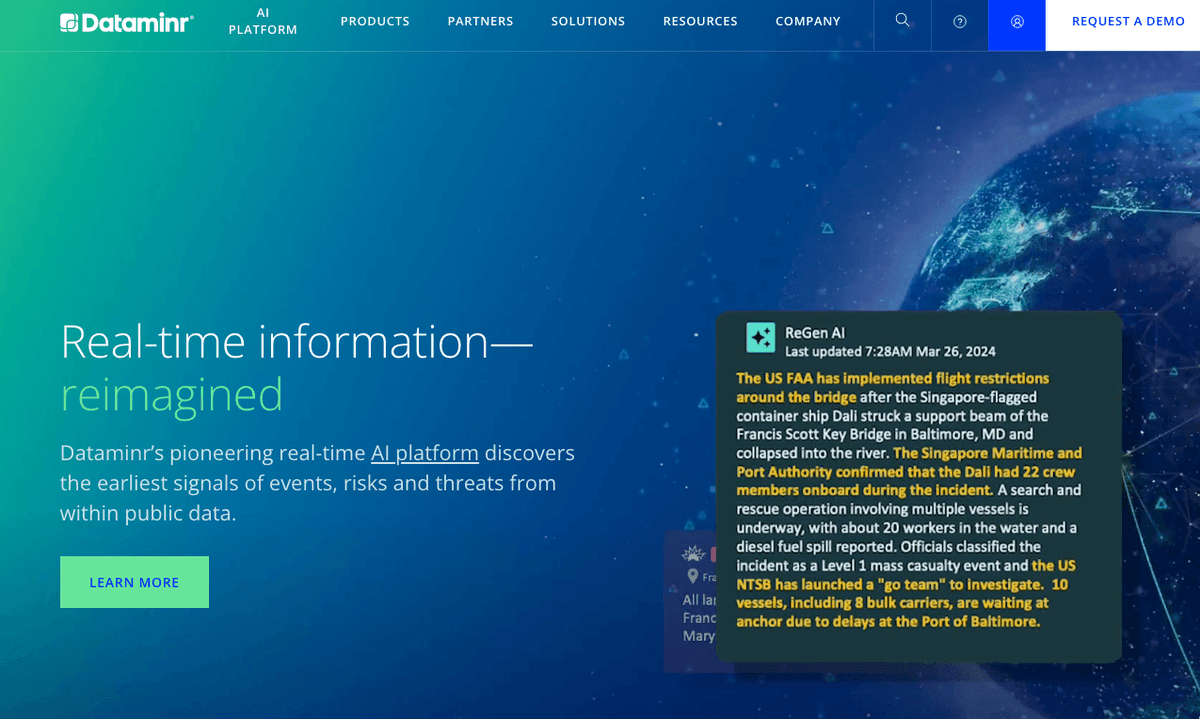
Task: Click the Request a Demo button
Action: [x=1123, y=25]
